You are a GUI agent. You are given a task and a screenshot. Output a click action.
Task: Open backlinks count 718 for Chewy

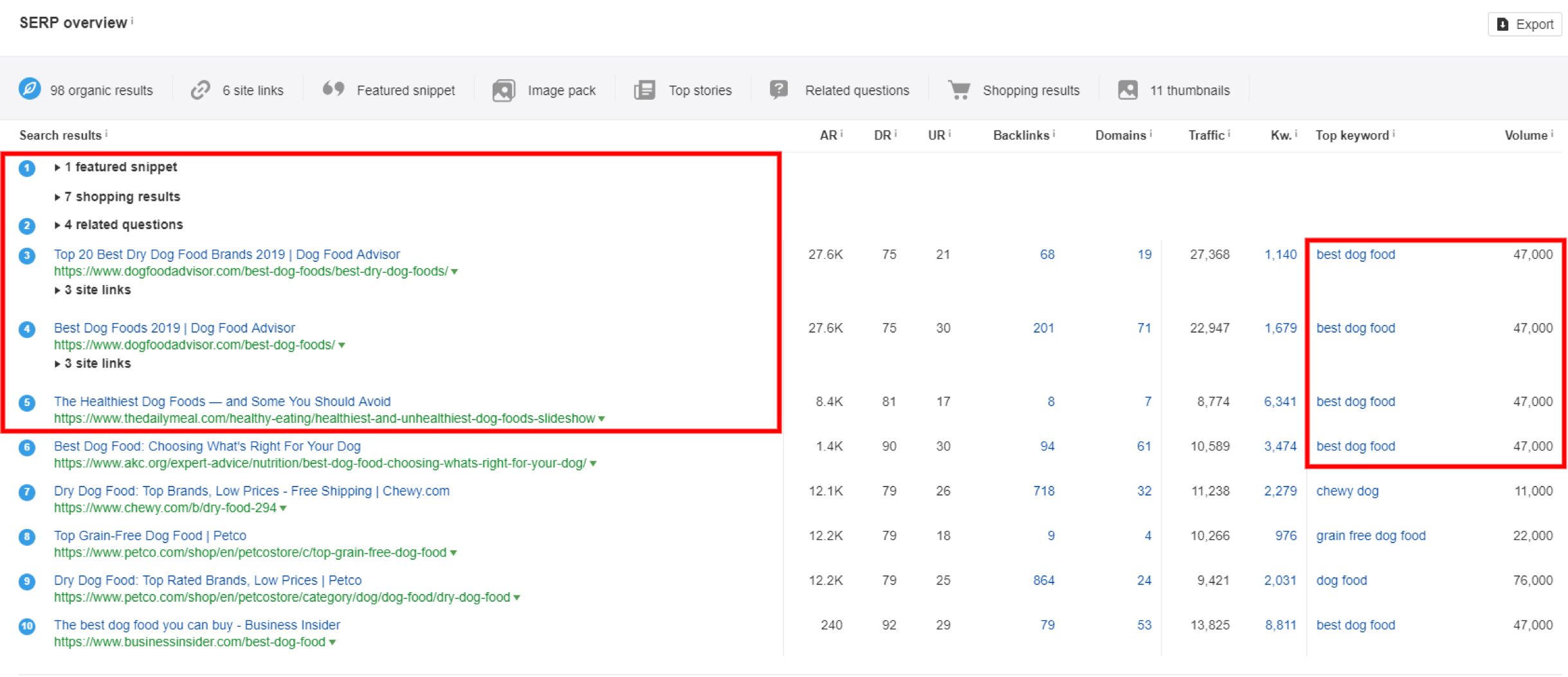[x=1043, y=491]
